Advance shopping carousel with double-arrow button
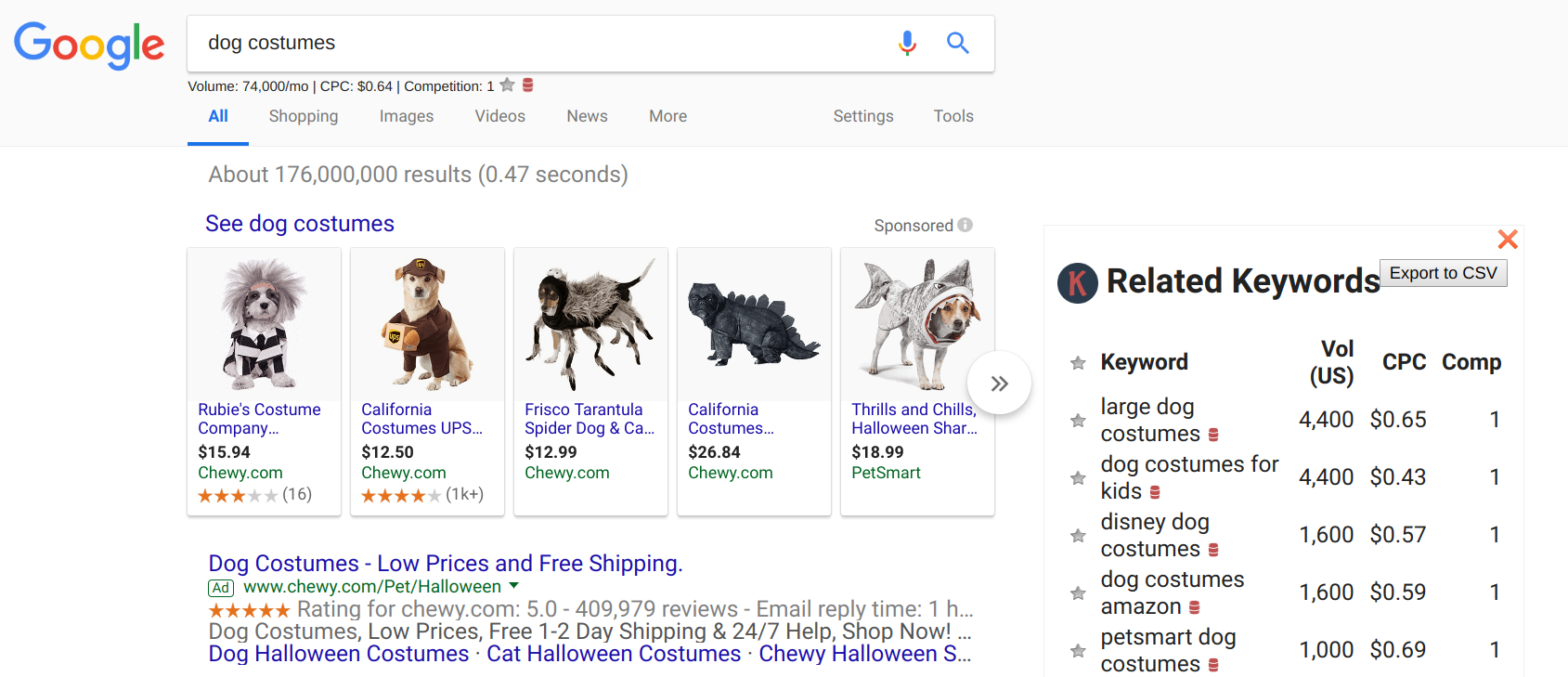This screenshot has width=1568, height=677. click(999, 384)
